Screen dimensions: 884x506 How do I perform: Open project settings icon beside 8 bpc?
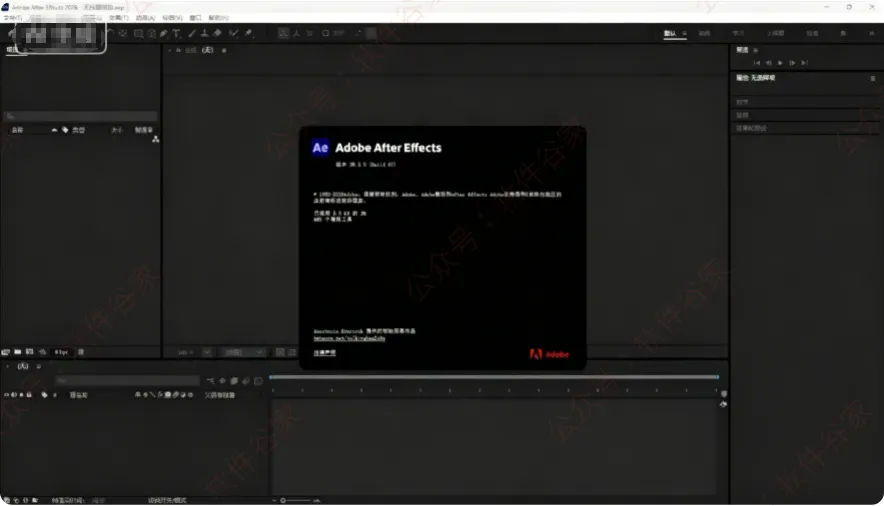42,352
